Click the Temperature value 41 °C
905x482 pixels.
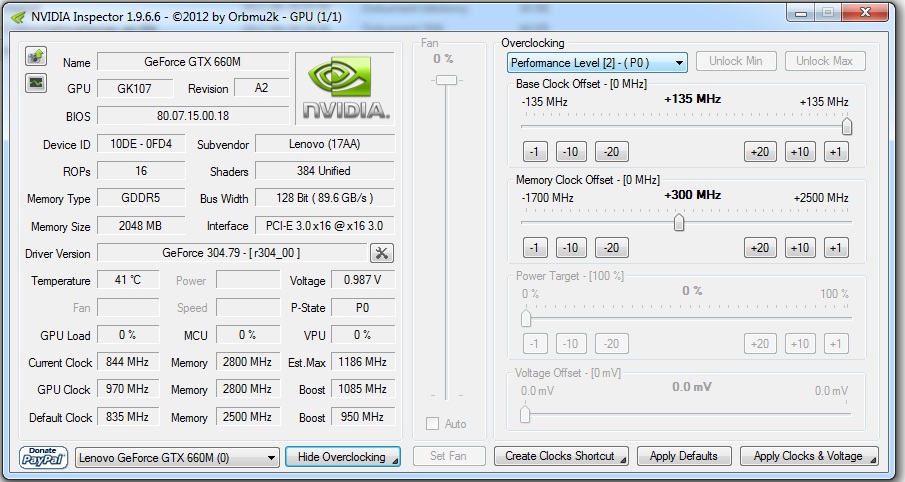pos(128,280)
